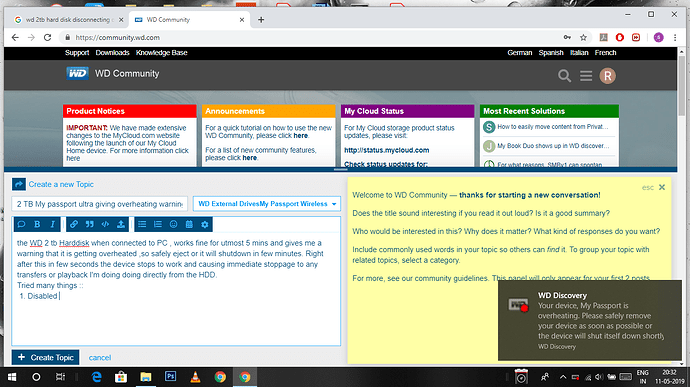Apply Bold formatting in editor

tap(37, 225)
